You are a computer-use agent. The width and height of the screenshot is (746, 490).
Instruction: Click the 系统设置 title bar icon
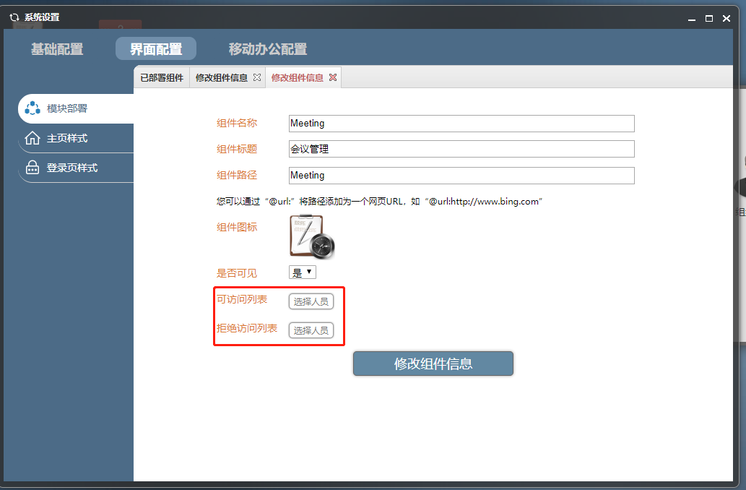point(14,18)
